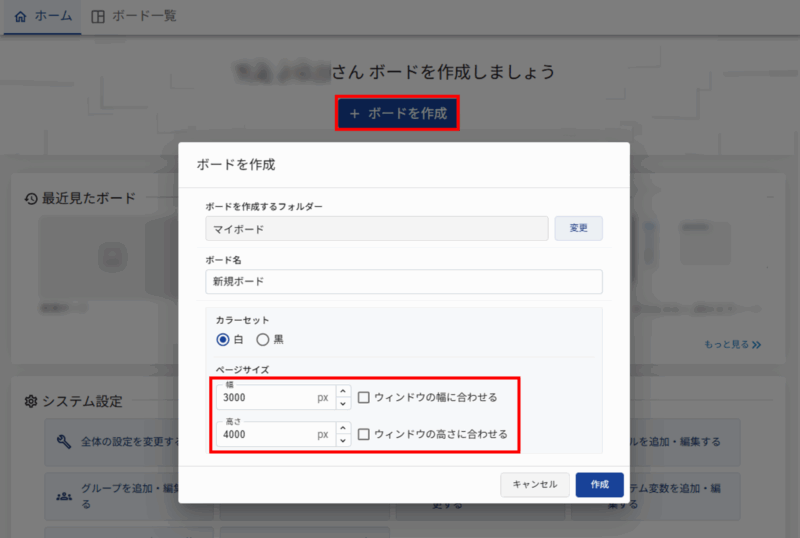Click the group icon for グループを追加
Viewport: 800px width, 538px height.
(64, 496)
